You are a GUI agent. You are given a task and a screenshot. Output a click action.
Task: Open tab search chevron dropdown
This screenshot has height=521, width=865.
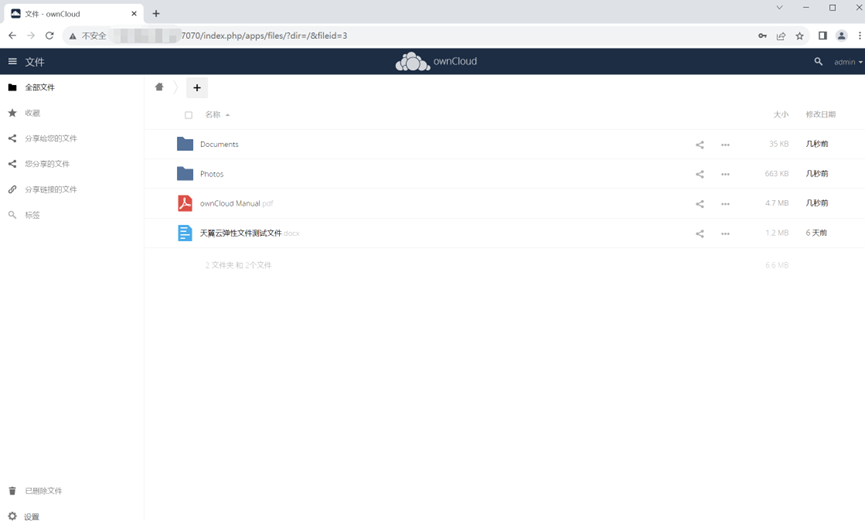779,8
